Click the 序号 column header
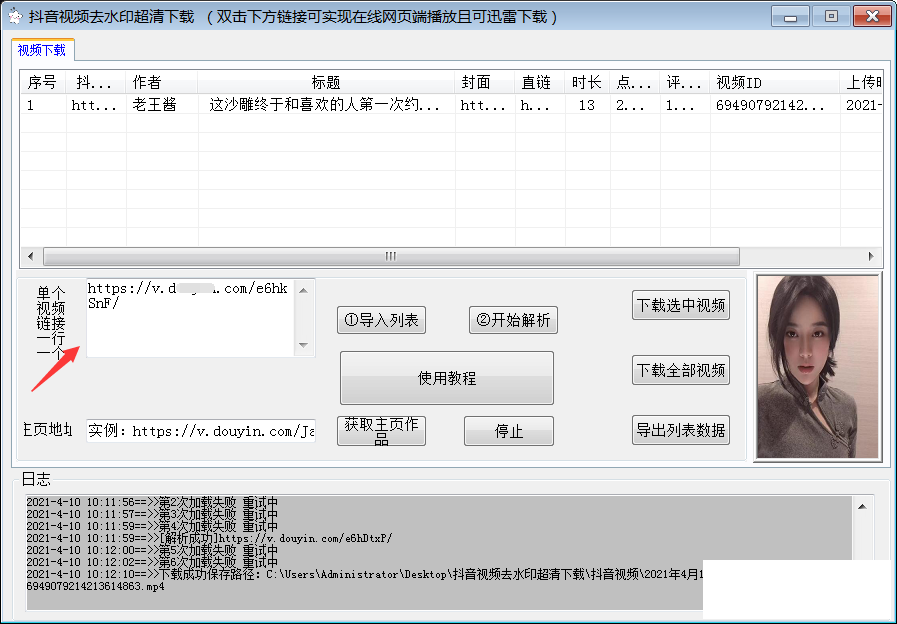Screen dimensions: 897x624 tap(42, 82)
